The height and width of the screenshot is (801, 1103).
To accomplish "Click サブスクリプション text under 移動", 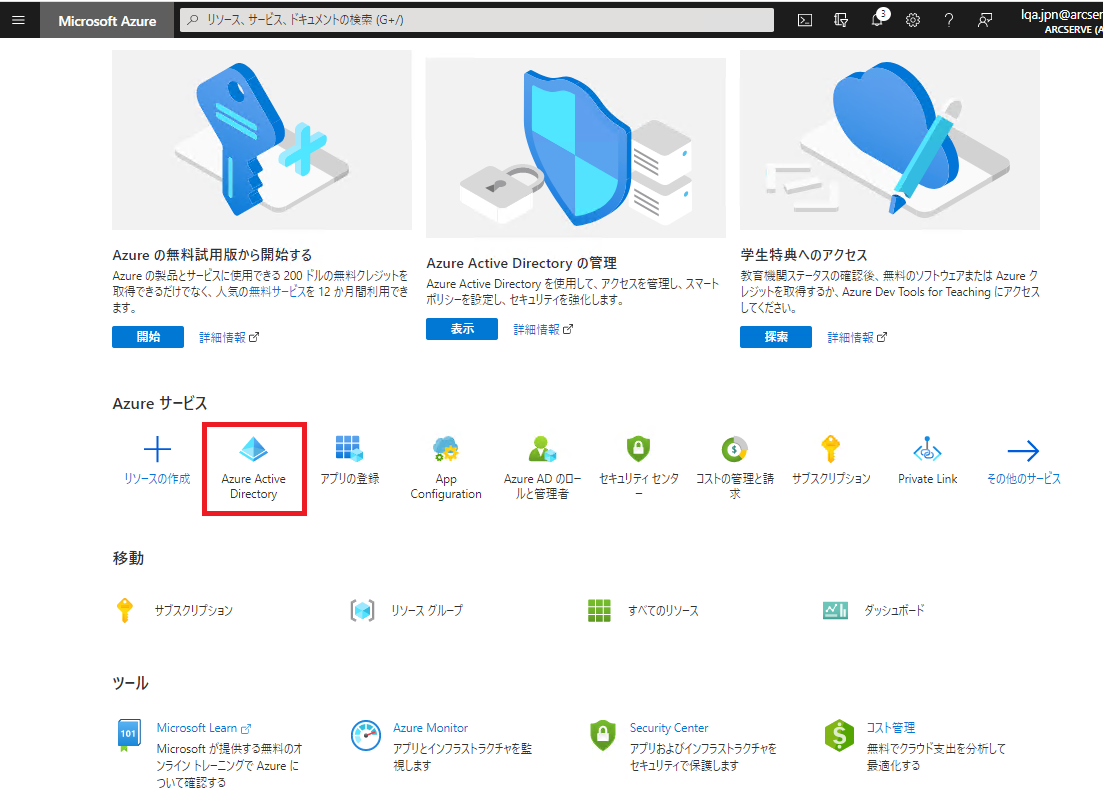I will [x=193, y=610].
